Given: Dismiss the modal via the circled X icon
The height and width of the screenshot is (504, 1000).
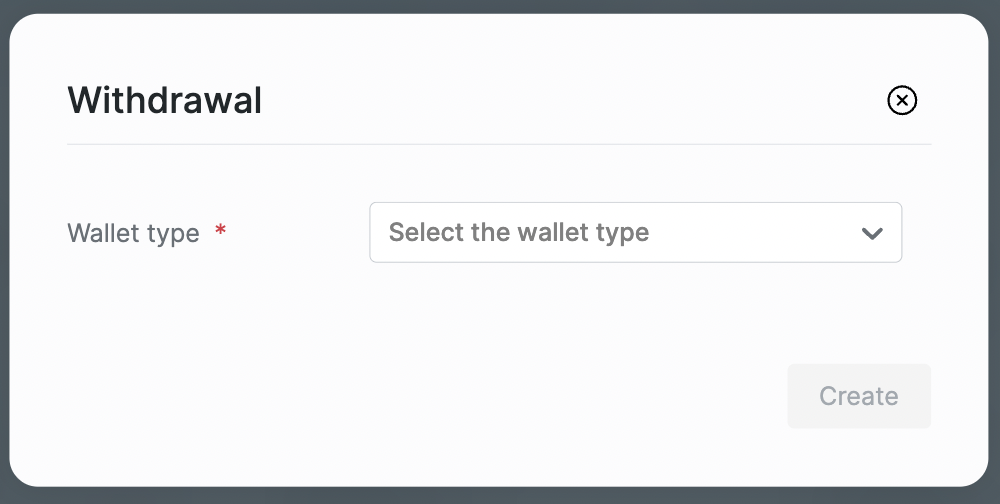Looking at the screenshot, I should tap(902, 100).
